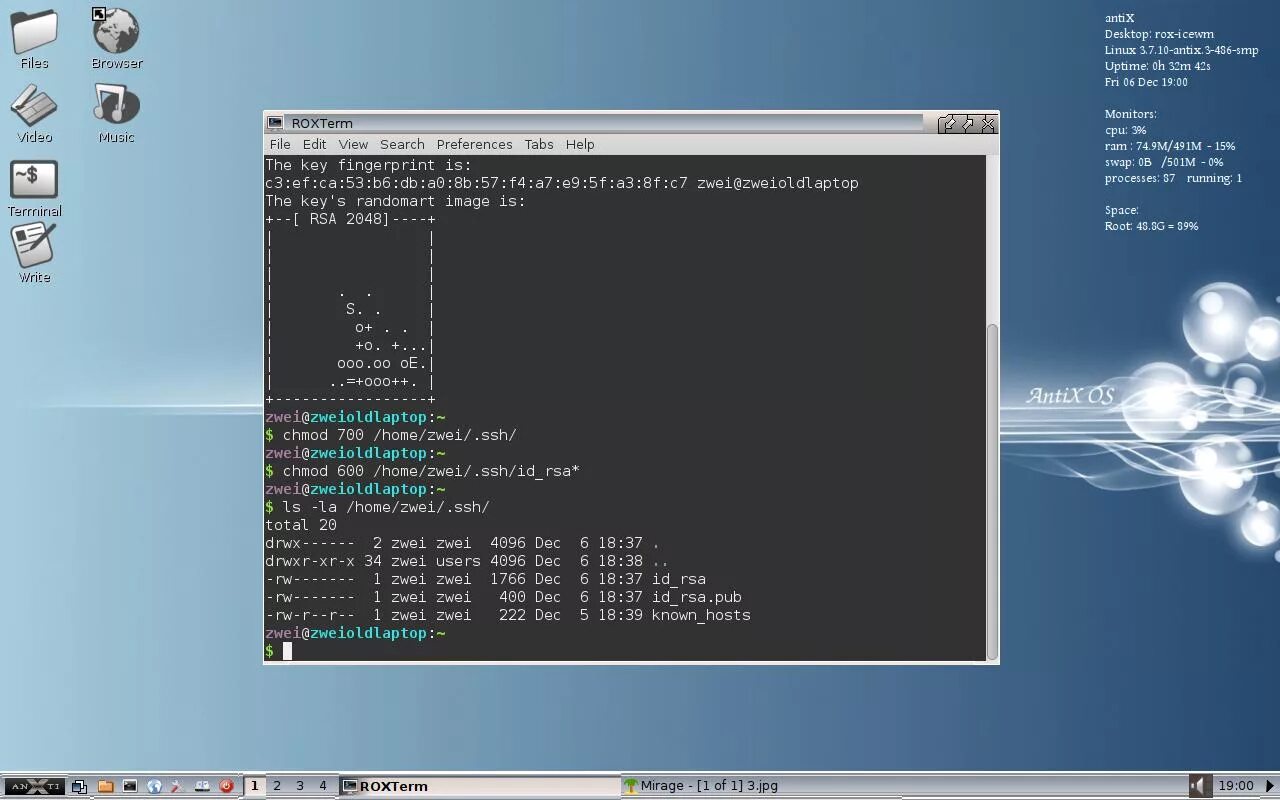The height and width of the screenshot is (800, 1280).
Task: Click the taskbar clock showing 19:00
Action: tap(1236, 786)
